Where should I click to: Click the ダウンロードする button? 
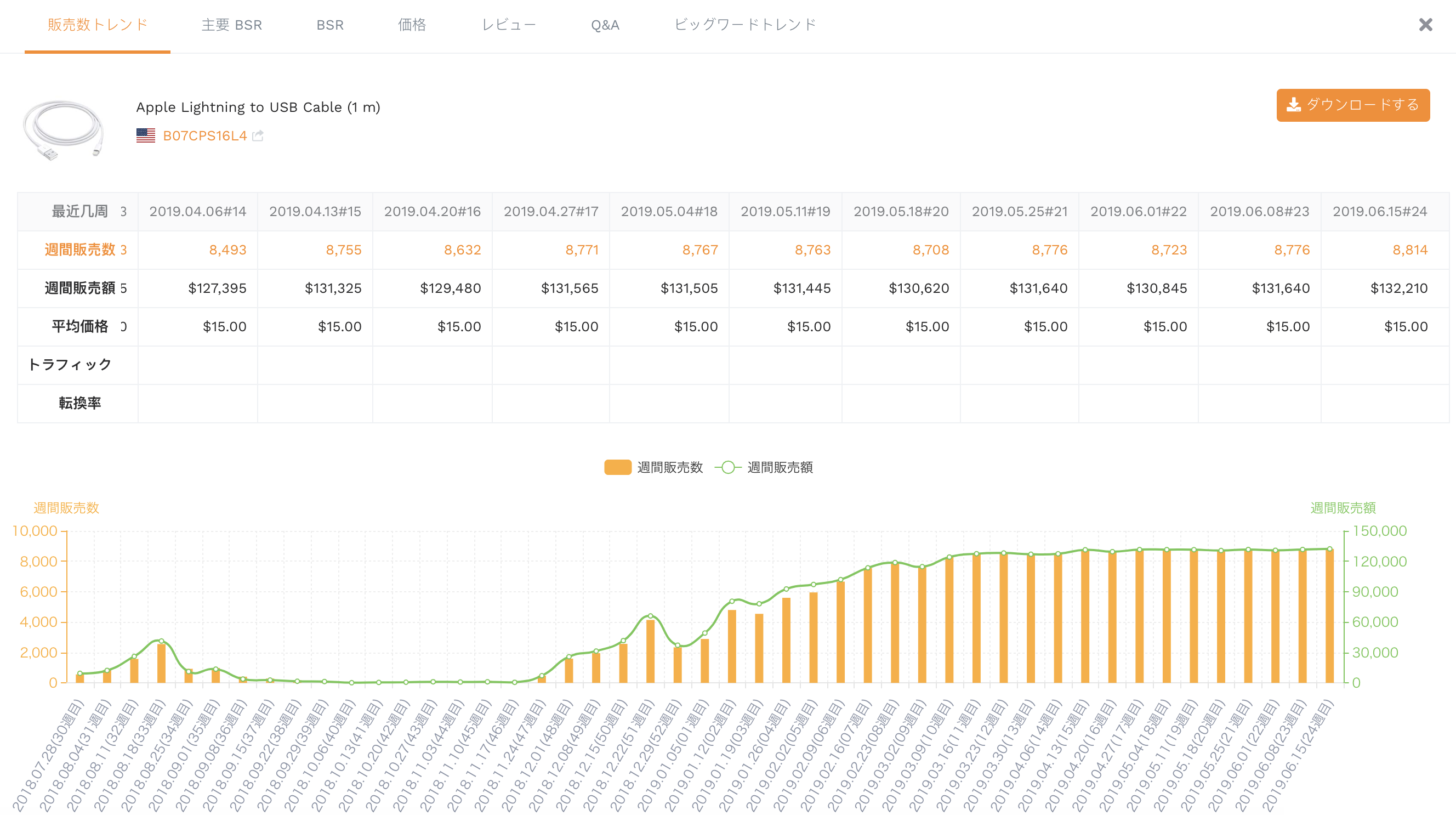1352,105
